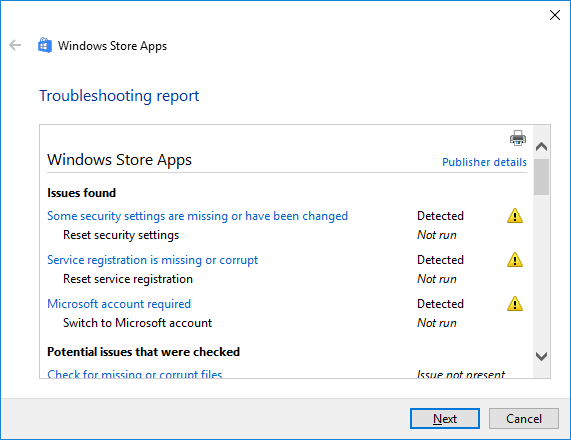Open the Publisher details link

[484, 162]
